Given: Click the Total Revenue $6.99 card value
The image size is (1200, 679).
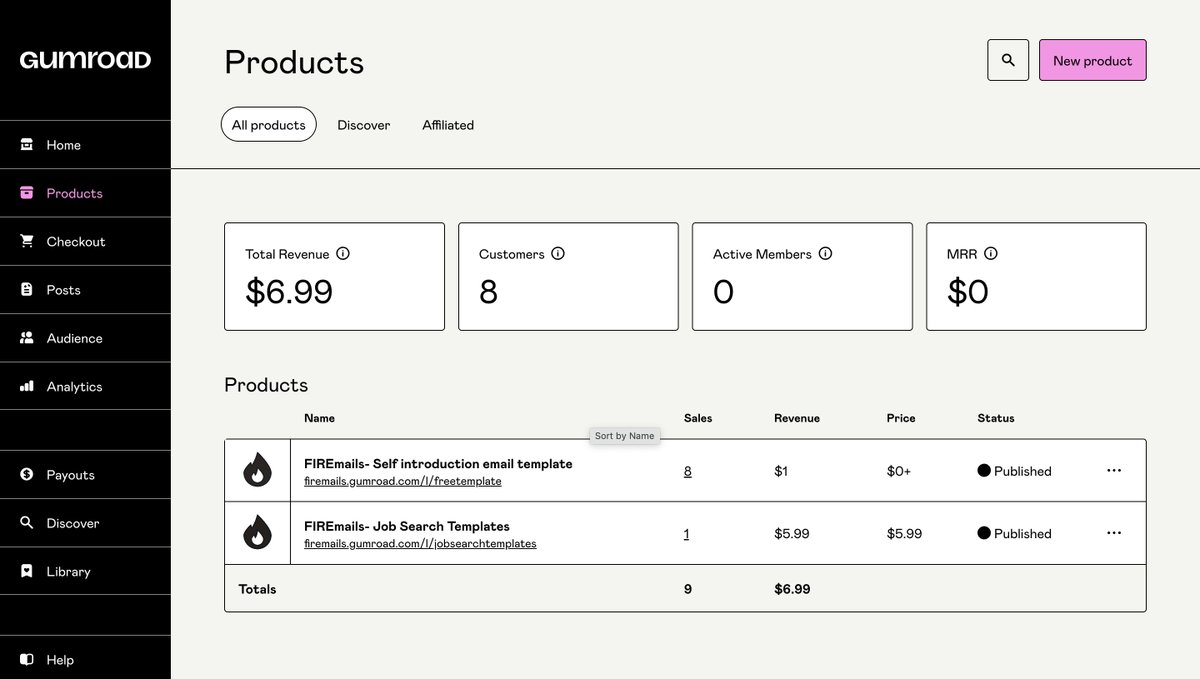Looking at the screenshot, I should tap(289, 292).
